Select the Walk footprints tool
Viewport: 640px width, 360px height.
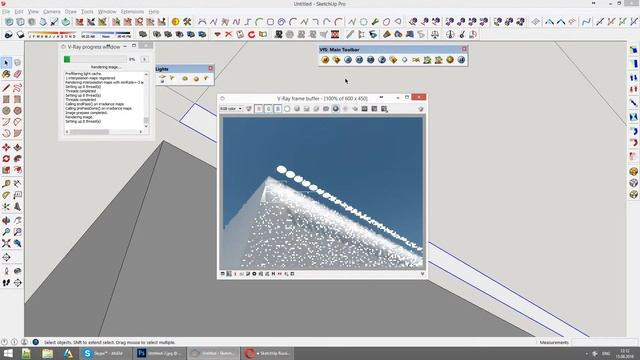click(x=6, y=282)
